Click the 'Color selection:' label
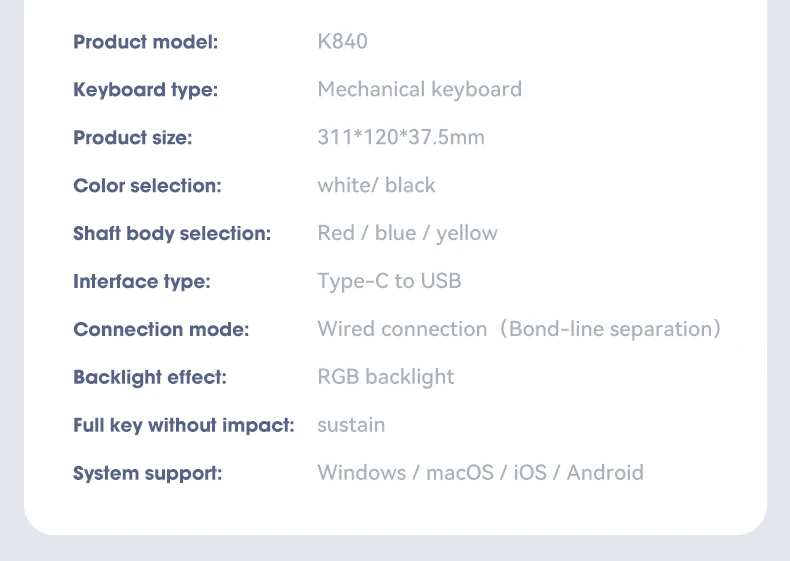 [147, 186]
